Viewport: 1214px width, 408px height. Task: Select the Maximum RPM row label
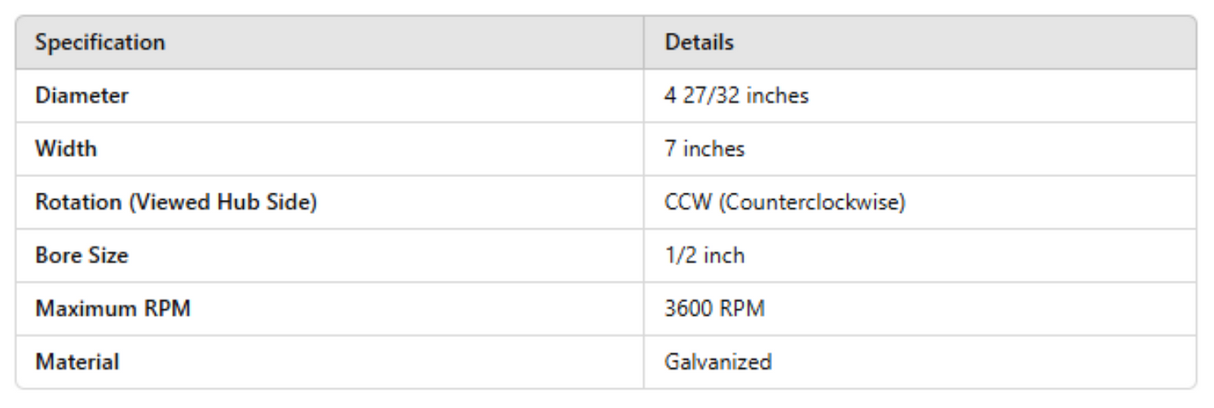coord(113,309)
